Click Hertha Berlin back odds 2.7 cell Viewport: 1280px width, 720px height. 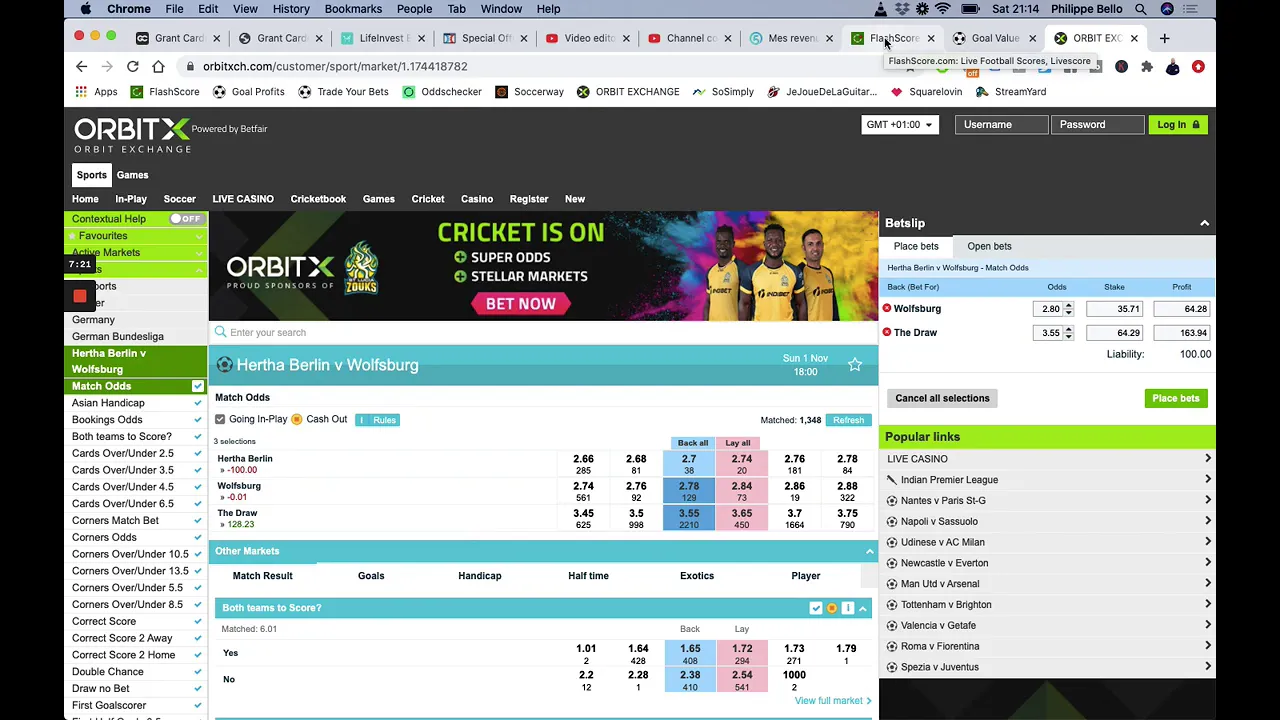tap(689, 464)
